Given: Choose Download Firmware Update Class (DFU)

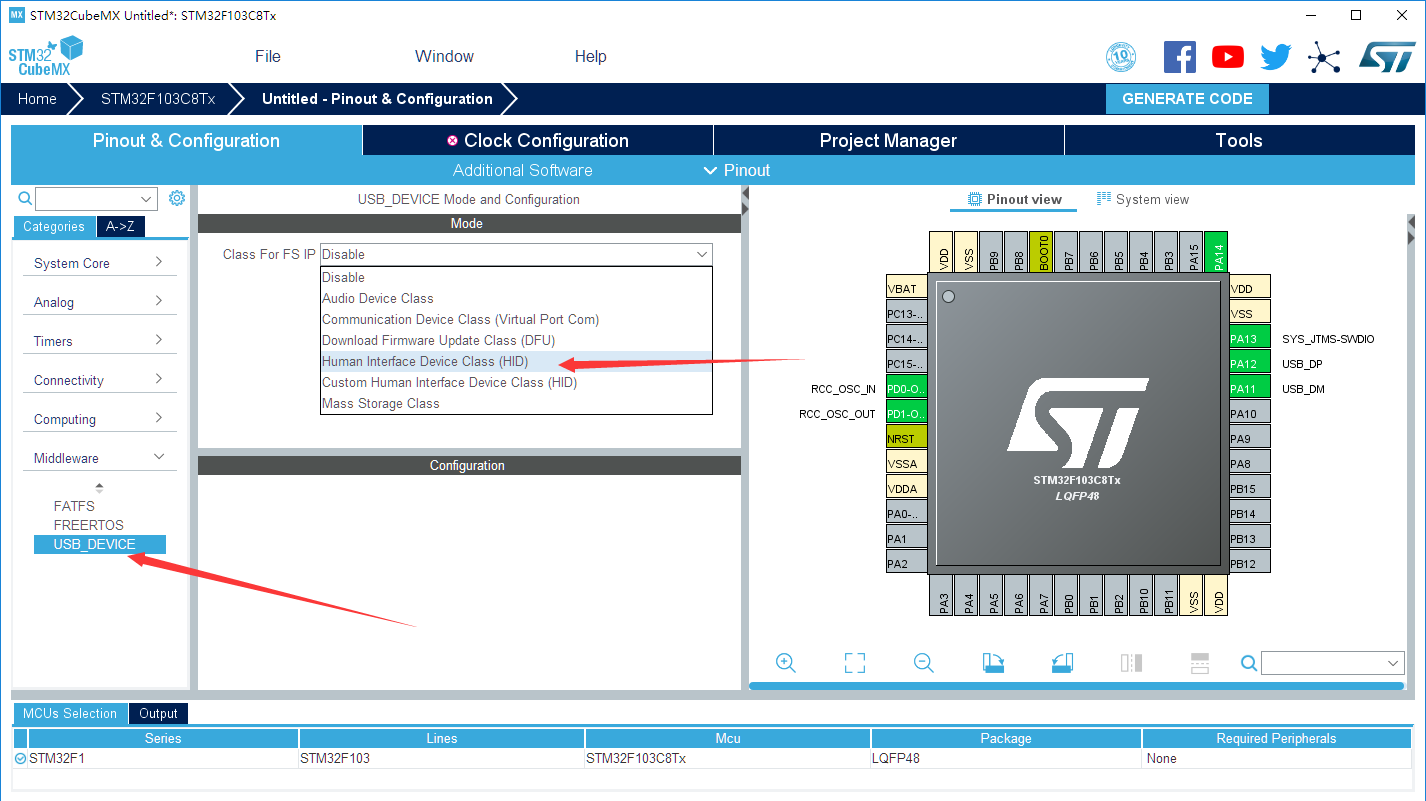Looking at the screenshot, I should click(516, 340).
